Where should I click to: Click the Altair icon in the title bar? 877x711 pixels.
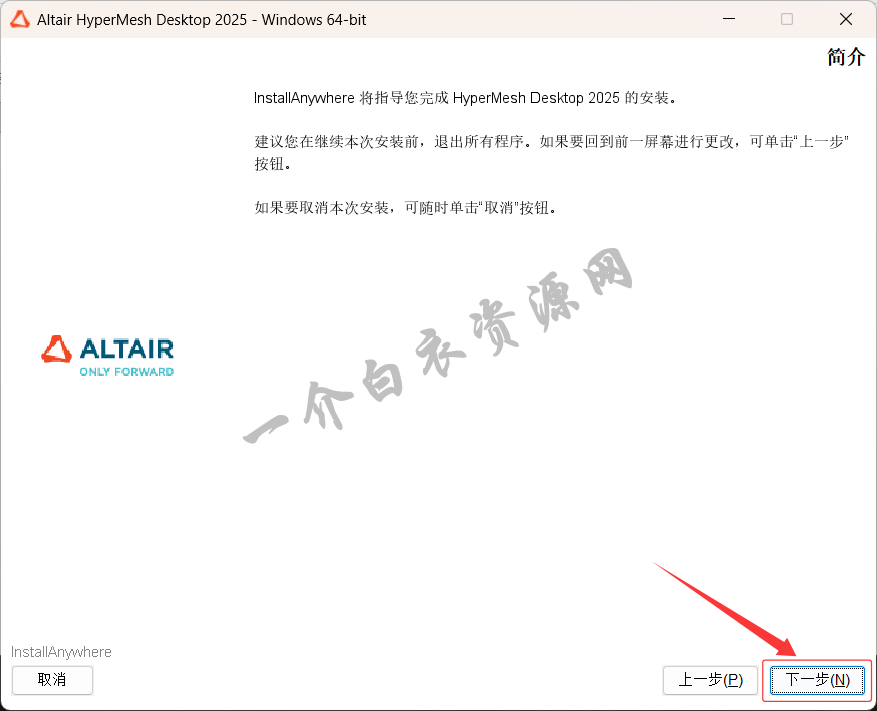click(x=19, y=19)
